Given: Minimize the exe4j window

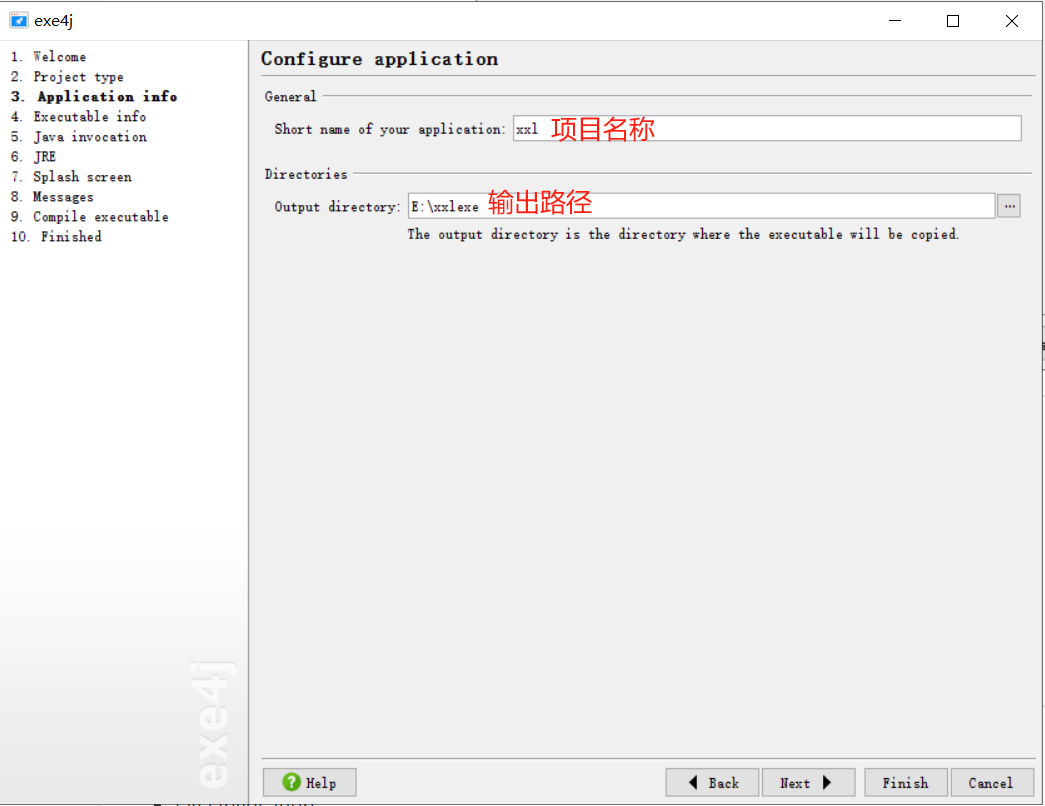Looking at the screenshot, I should [x=894, y=21].
